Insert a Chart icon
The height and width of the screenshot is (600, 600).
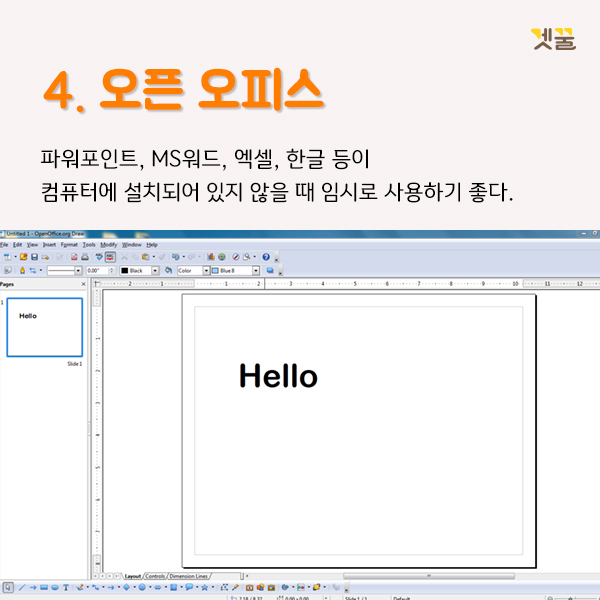click(x=210, y=257)
